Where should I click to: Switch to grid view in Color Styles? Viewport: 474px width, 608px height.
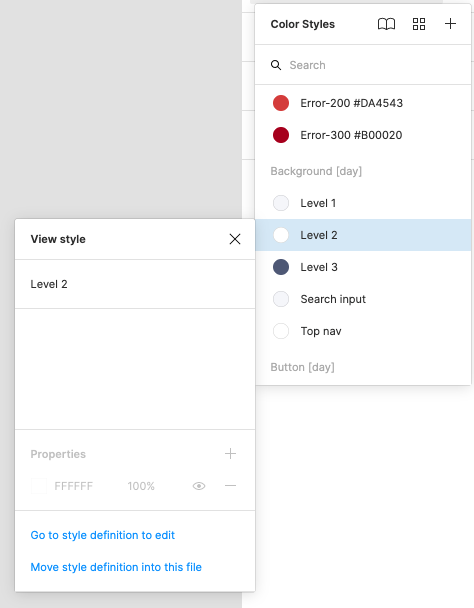(419, 24)
